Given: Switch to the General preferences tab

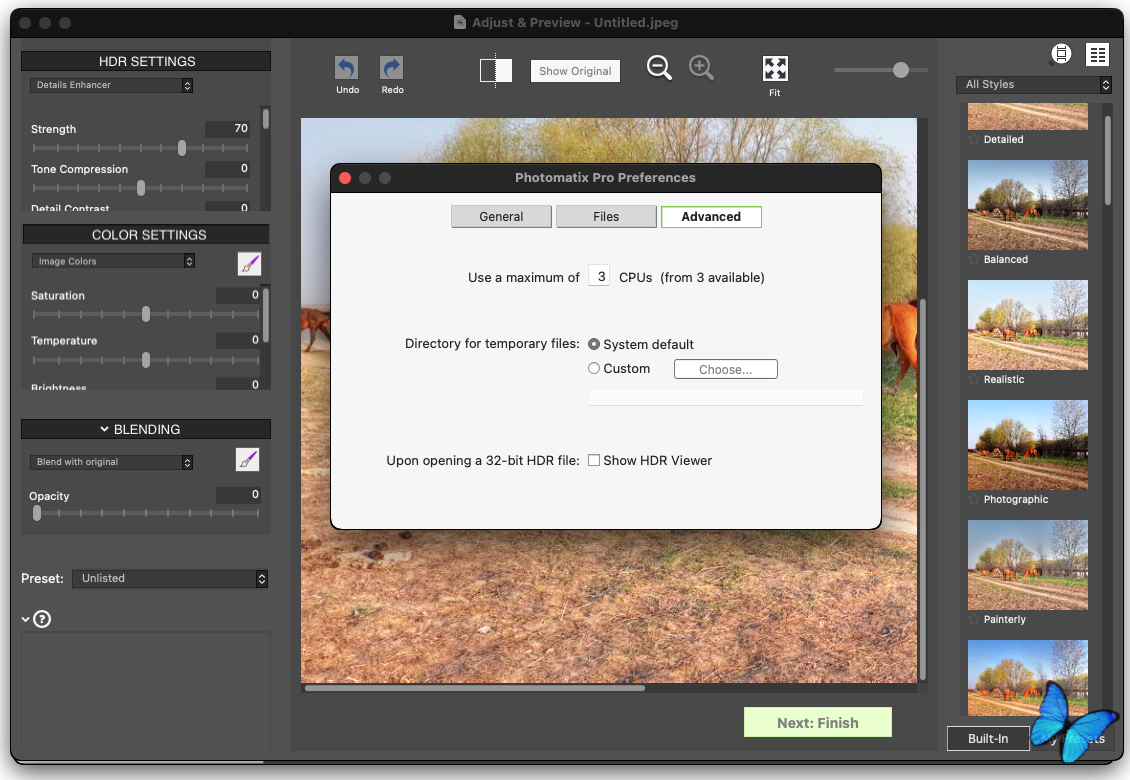Looking at the screenshot, I should (x=501, y=217).
